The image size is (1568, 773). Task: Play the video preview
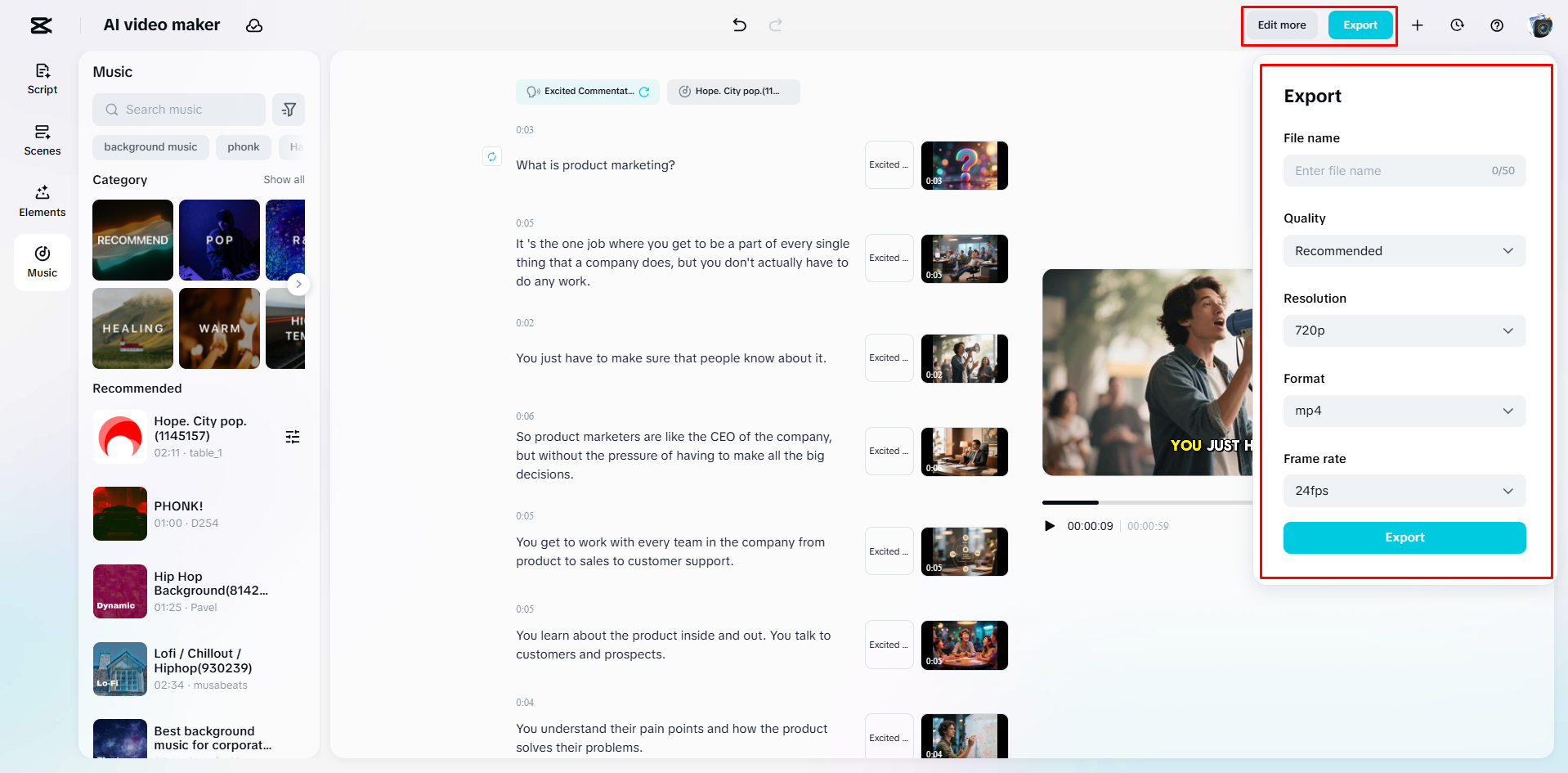pos(1050,526)
